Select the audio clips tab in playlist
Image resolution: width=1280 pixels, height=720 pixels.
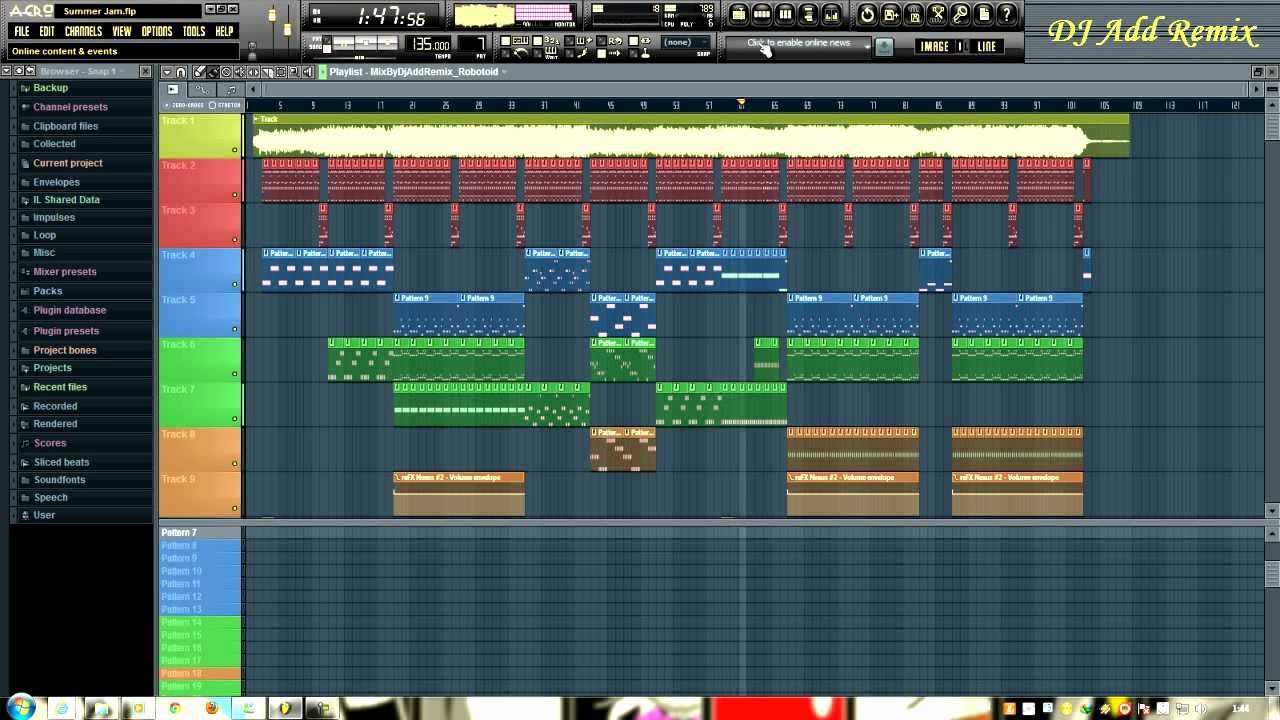pos(172,90)
